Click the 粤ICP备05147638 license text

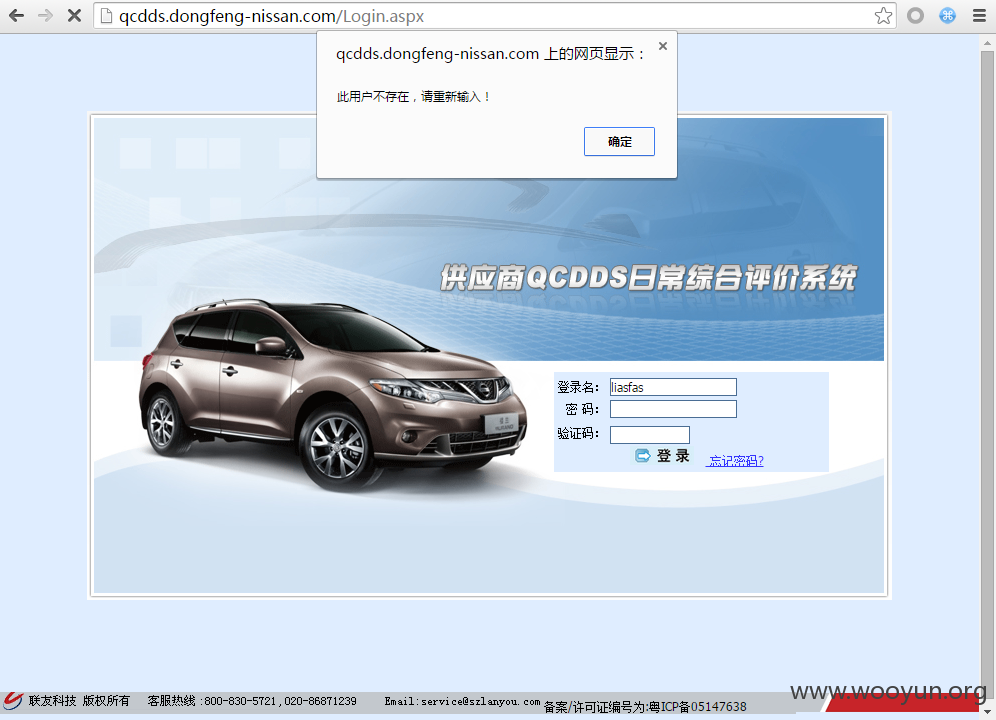(x=645, y=707)
